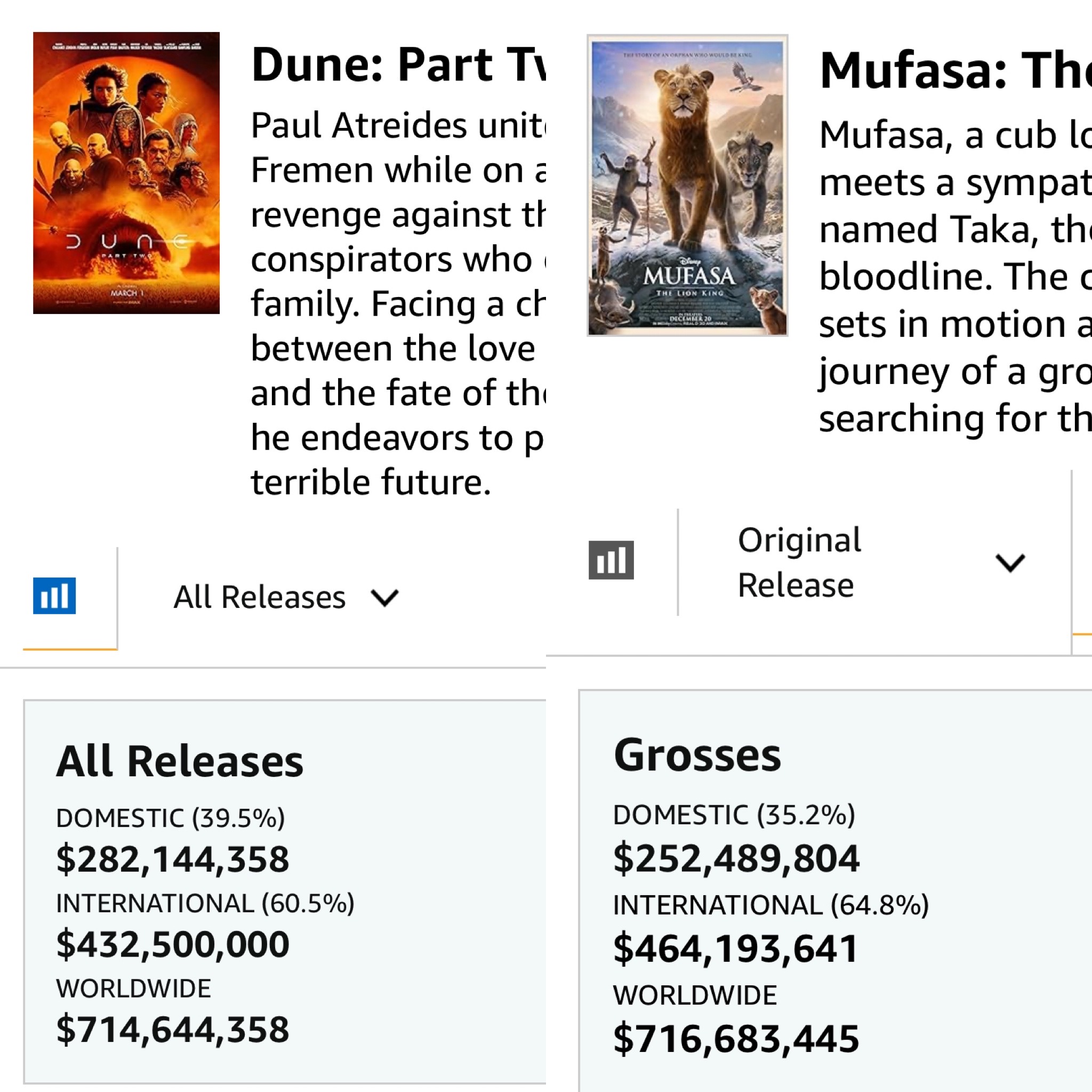Click the Mufasa movie title heading

pyautogui.click(x=955, y=71)
